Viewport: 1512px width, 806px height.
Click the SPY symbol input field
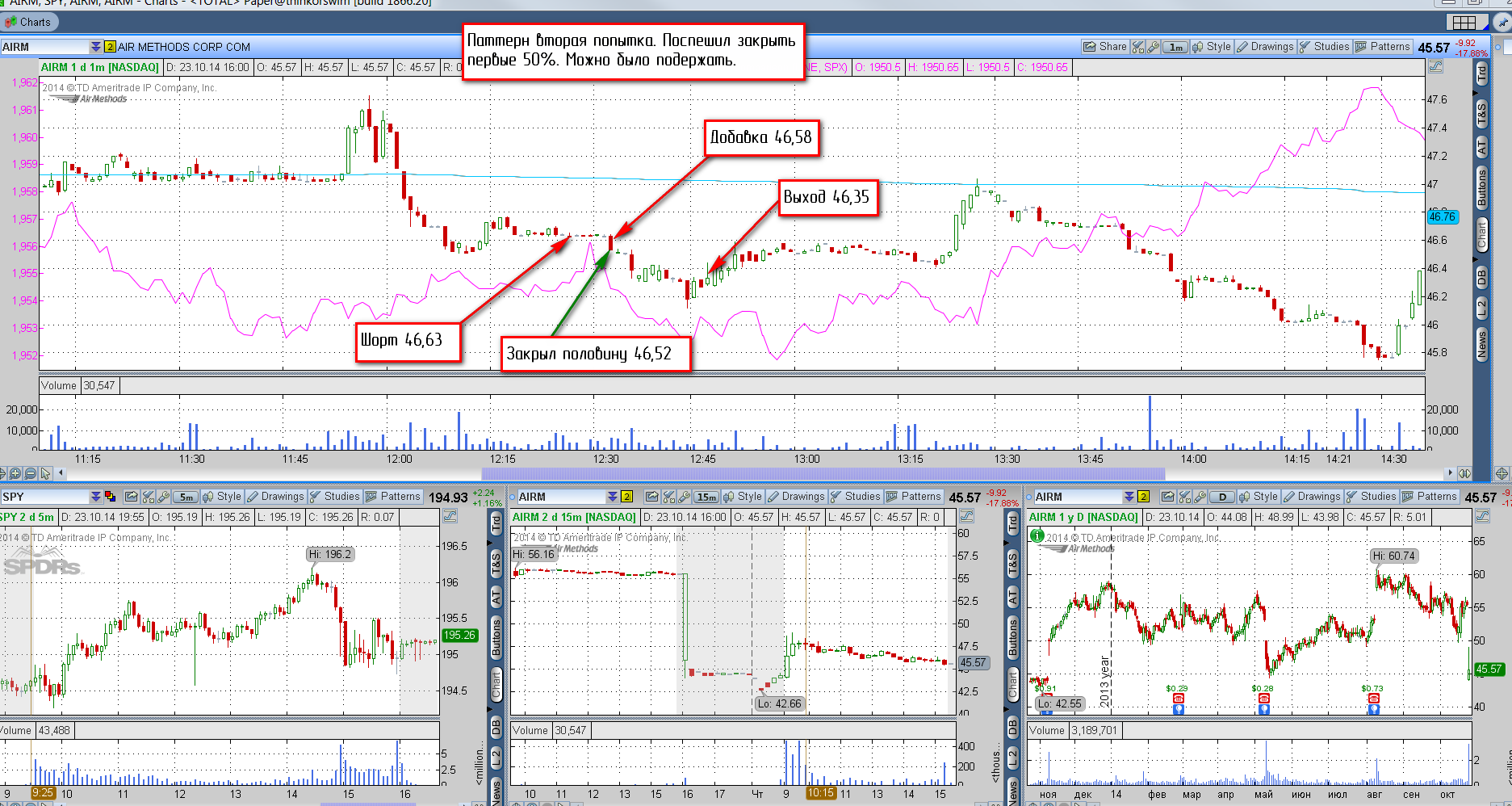click(44, 497)
